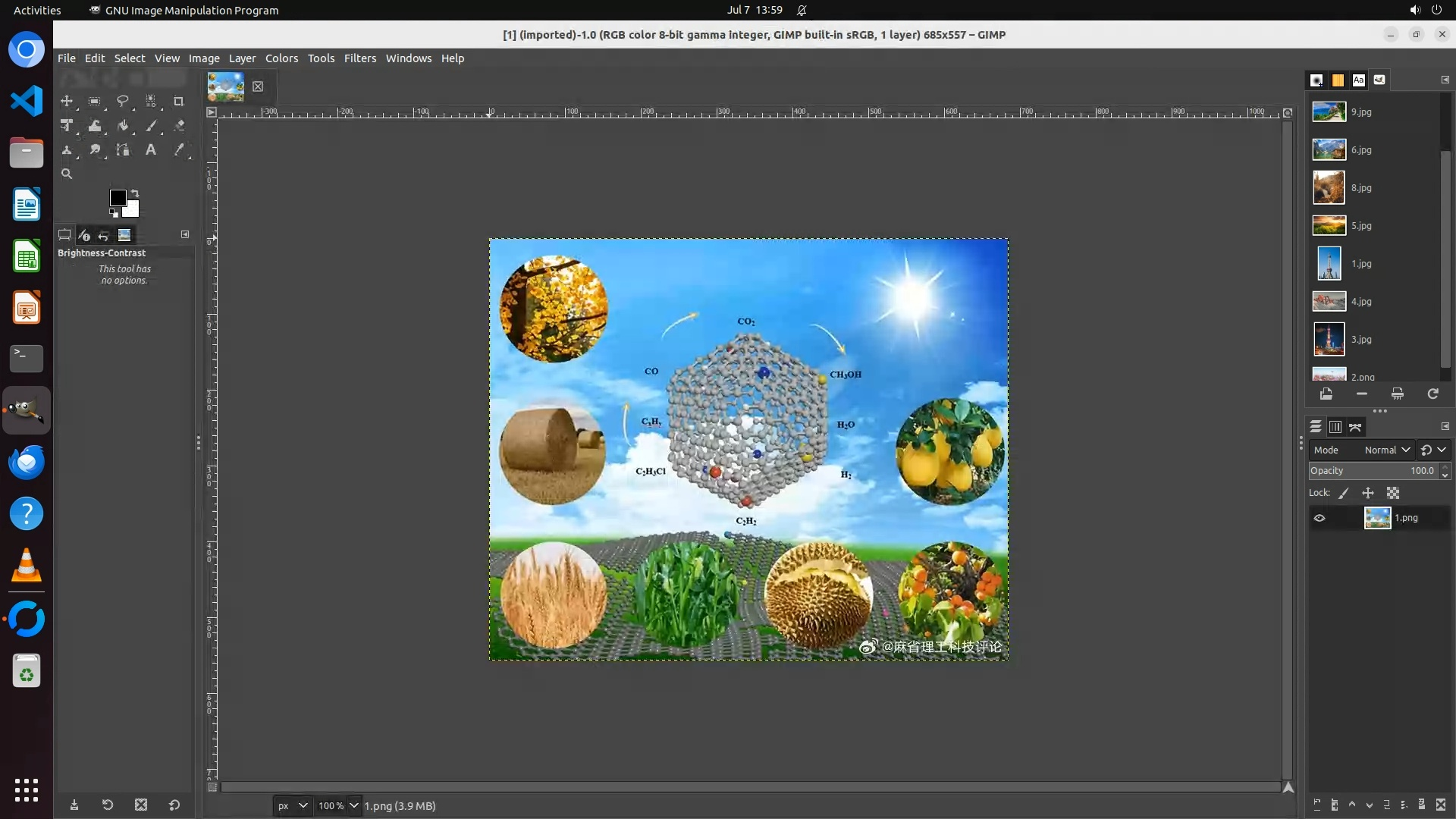Select the Free Select lasso tool
Screen dimensions: 1456x819
(x=122, y=101)
